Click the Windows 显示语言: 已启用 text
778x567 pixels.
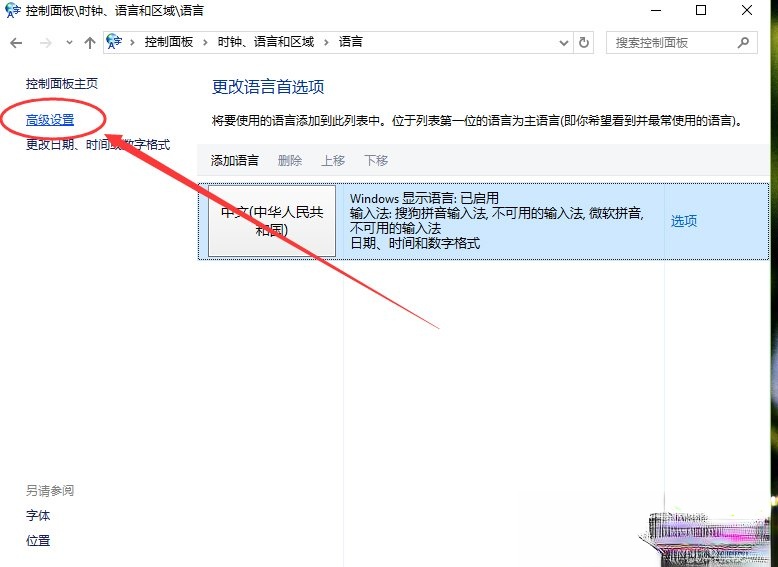point(424,198)
